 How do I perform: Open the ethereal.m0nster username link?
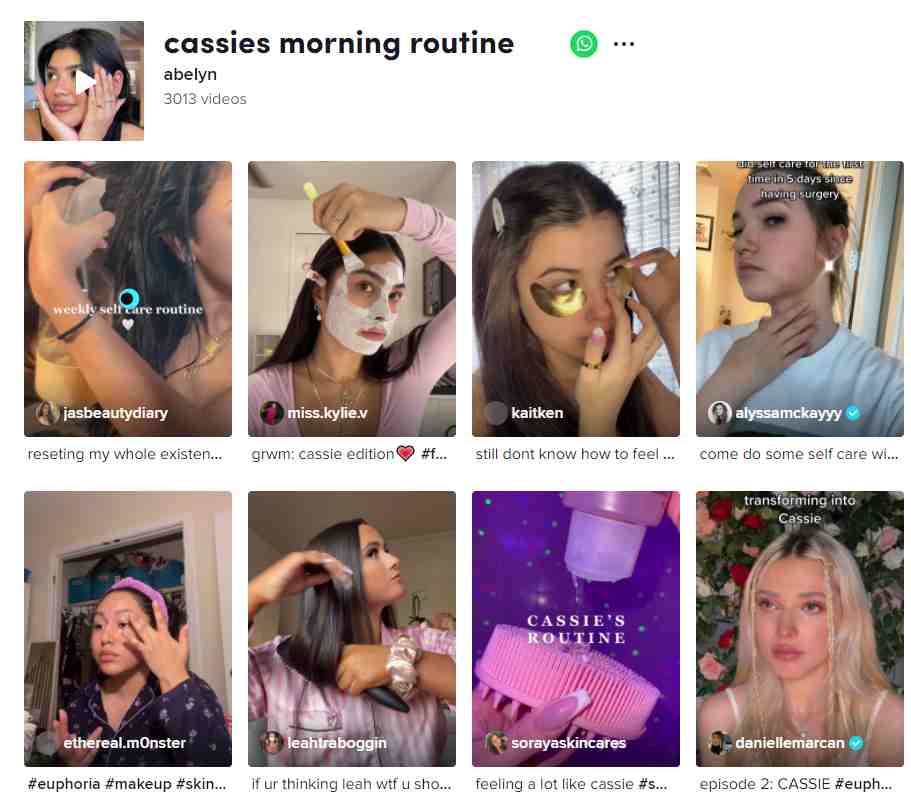coord(124,743)
